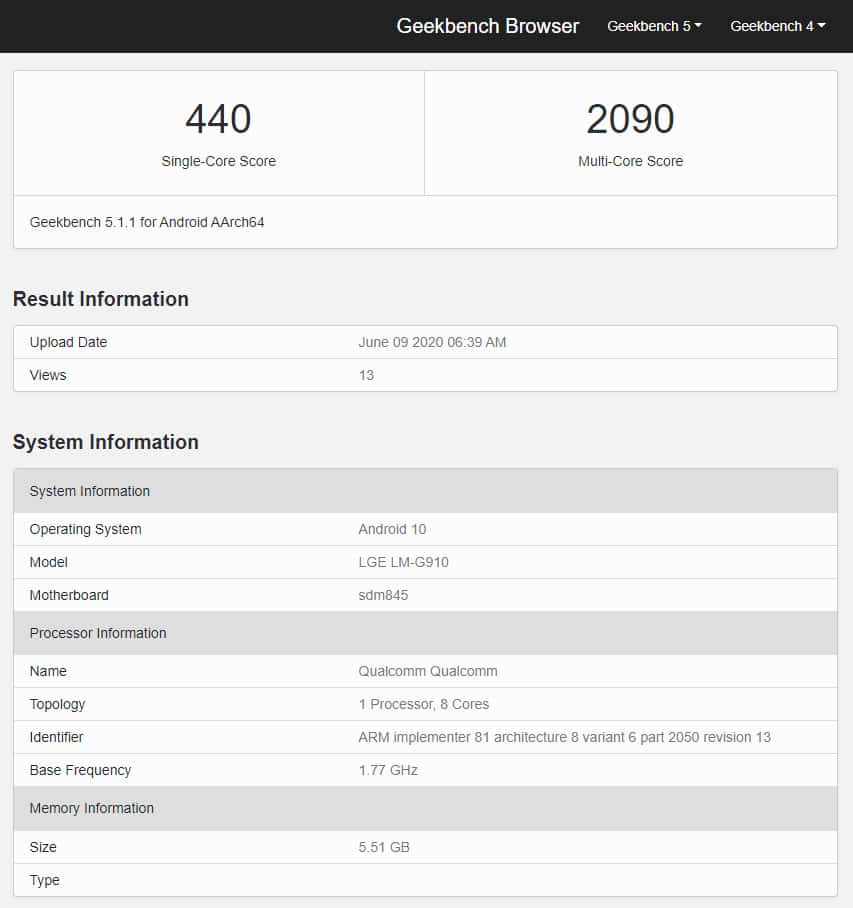Viewport: 853px width, 908px height.
Task: Expand the Geekbench 4 dropdown menu
Action: [x=777, y=26]
